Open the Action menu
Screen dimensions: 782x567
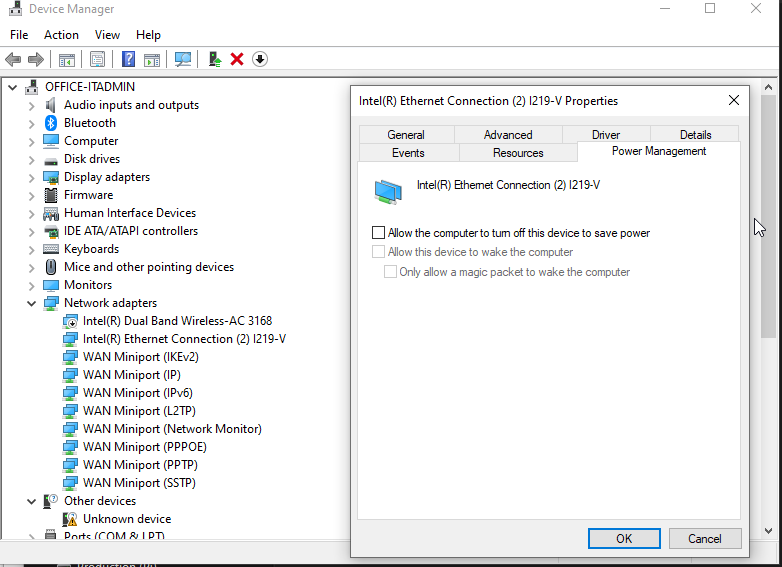click(x=61, y=35)
